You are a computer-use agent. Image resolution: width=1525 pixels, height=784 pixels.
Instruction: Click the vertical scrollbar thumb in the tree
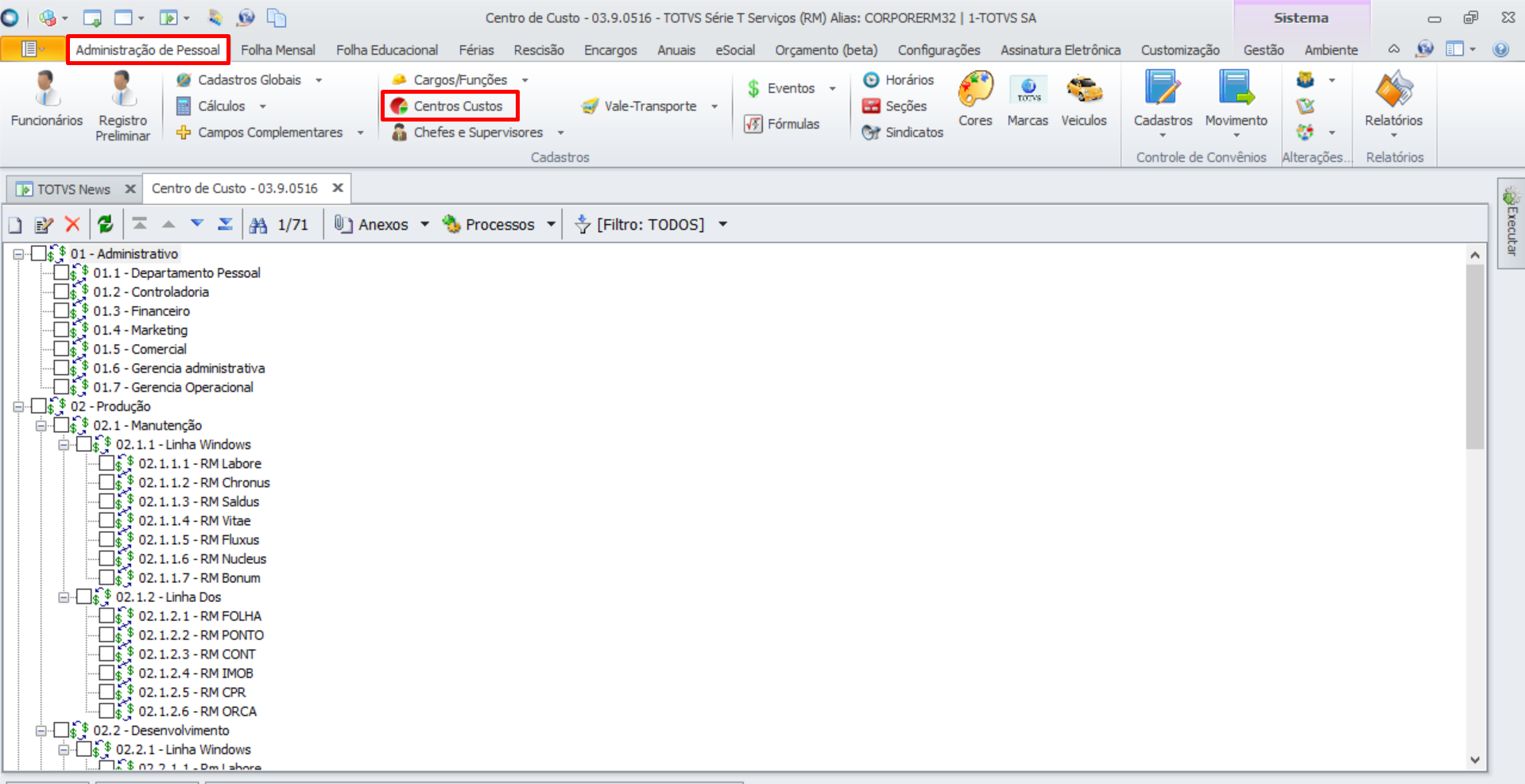click(1475, 357)
